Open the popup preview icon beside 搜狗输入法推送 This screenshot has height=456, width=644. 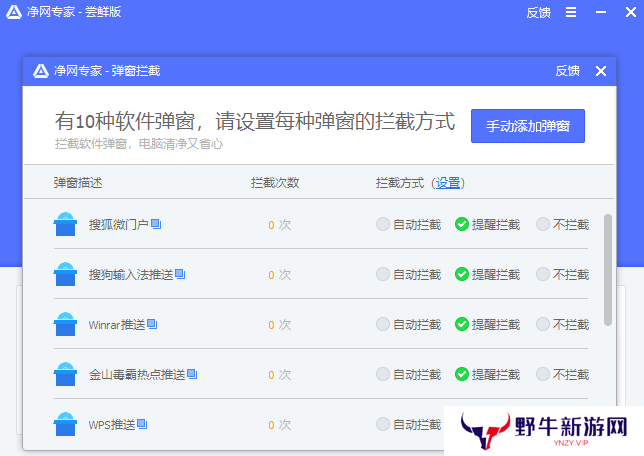[180, 274]
